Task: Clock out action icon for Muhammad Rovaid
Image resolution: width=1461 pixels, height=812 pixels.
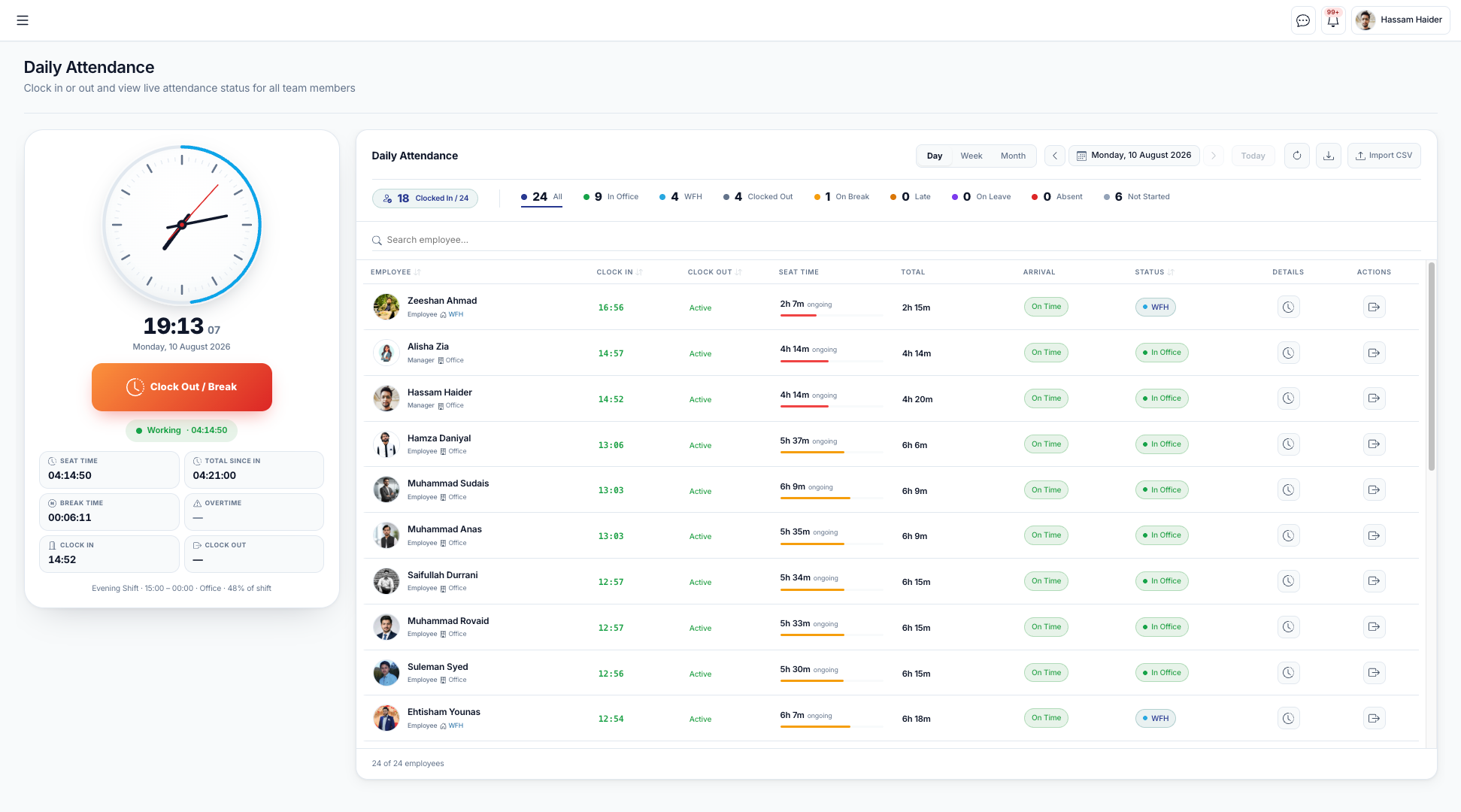Action: (x=1375, y=627)
